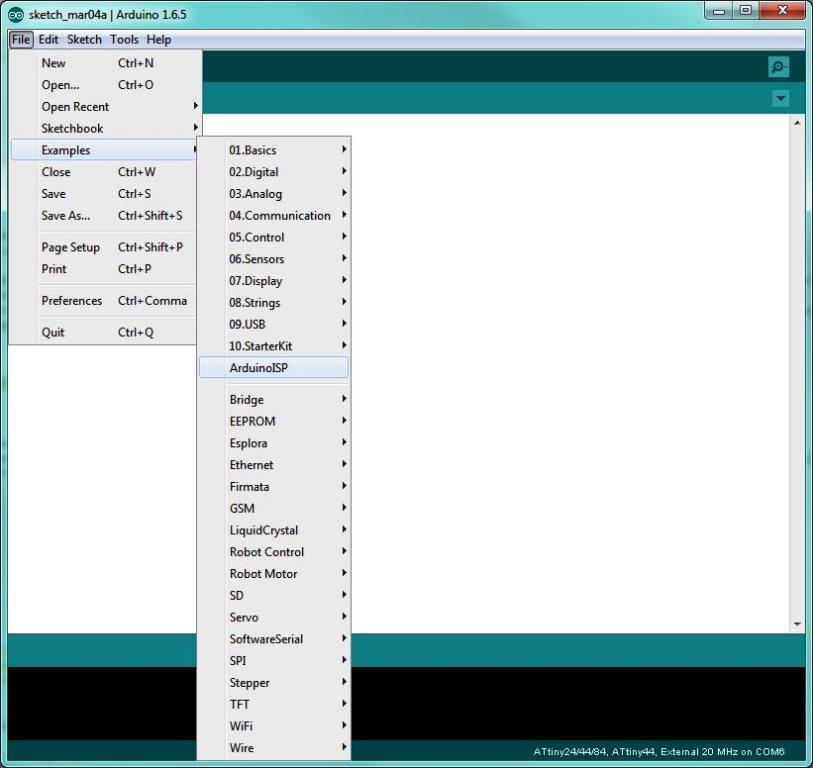Click the editor scrollbar down arrow
The height and width of the screenshot is (768, 813).
coord(797,624)
